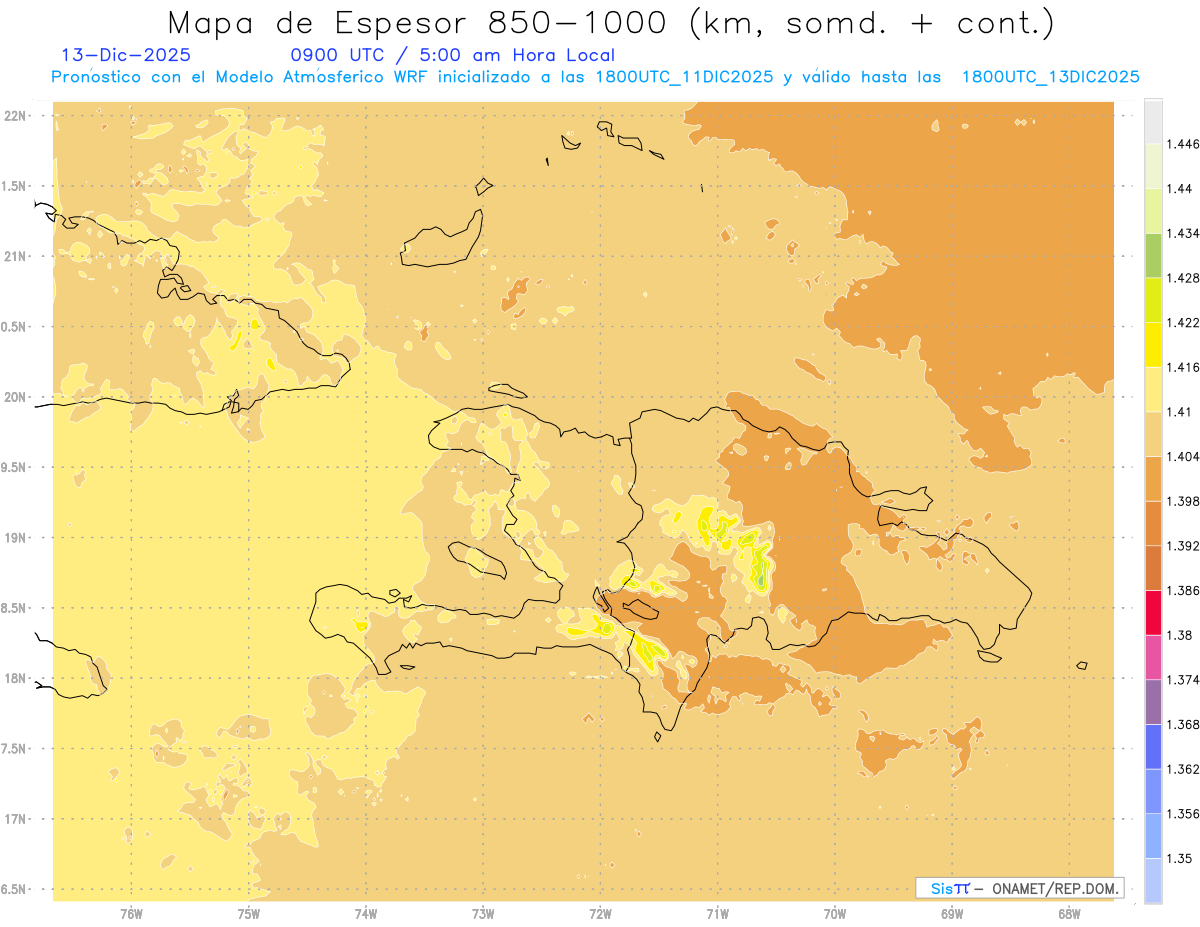Click the latitude label '7.5N'

click(14, 748)
